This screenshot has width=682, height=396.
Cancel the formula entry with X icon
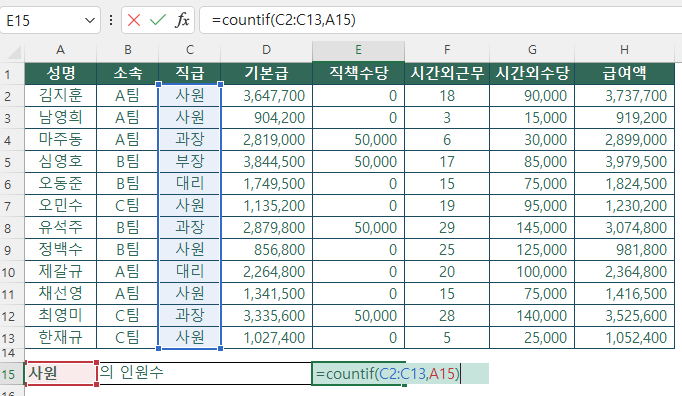click(134, 20)
